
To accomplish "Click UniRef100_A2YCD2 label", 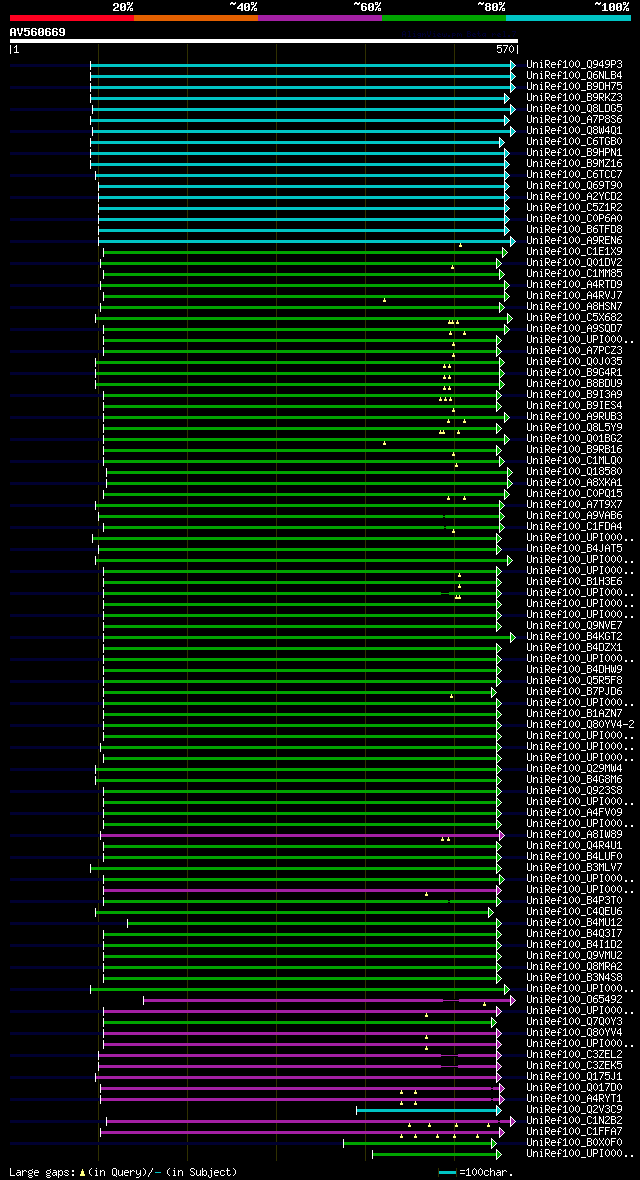I will tap(574, 196).
